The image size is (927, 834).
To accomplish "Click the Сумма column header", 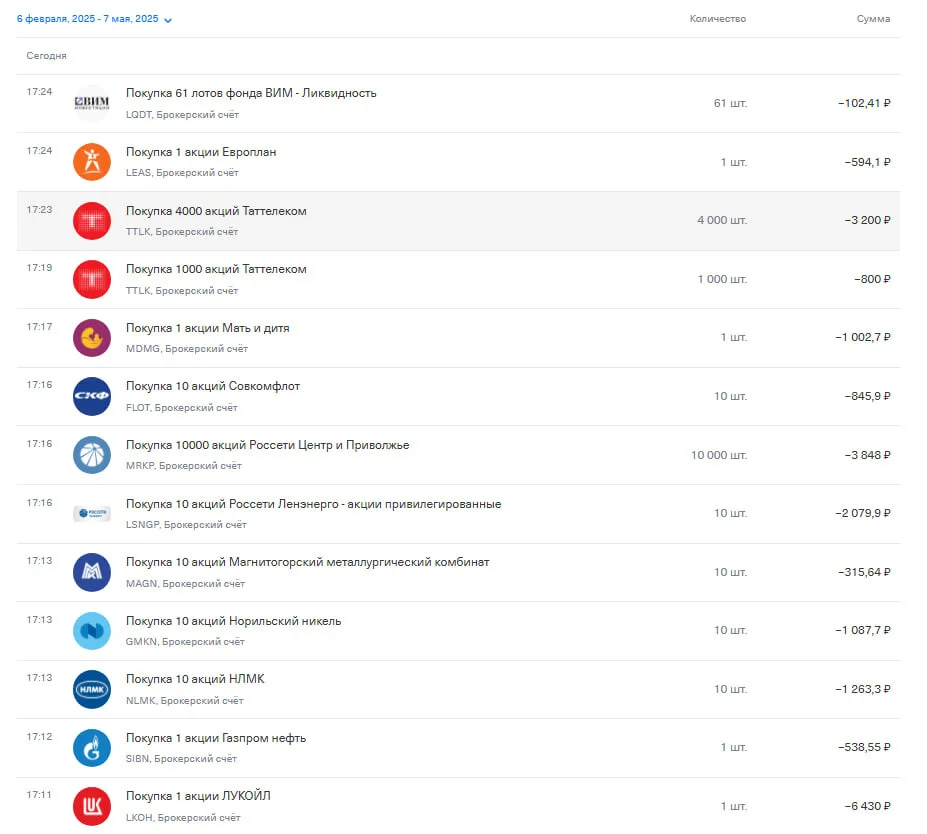I will (873, 19).
